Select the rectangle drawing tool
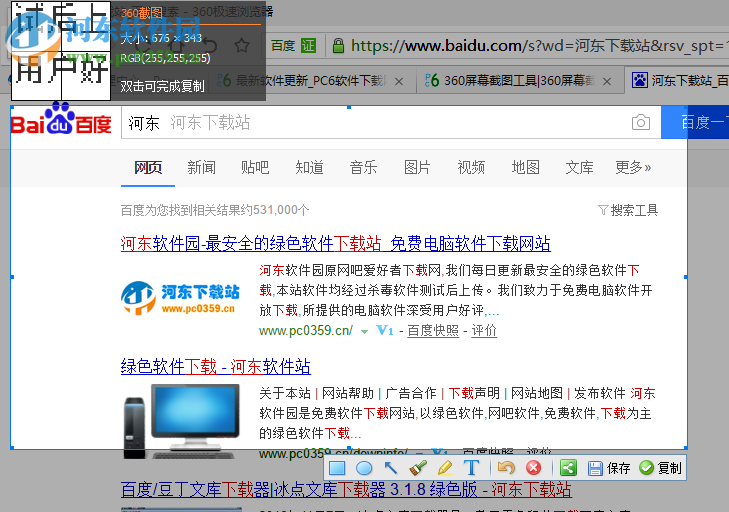This screenshot has height=512, width=729. tap(337, 468)
